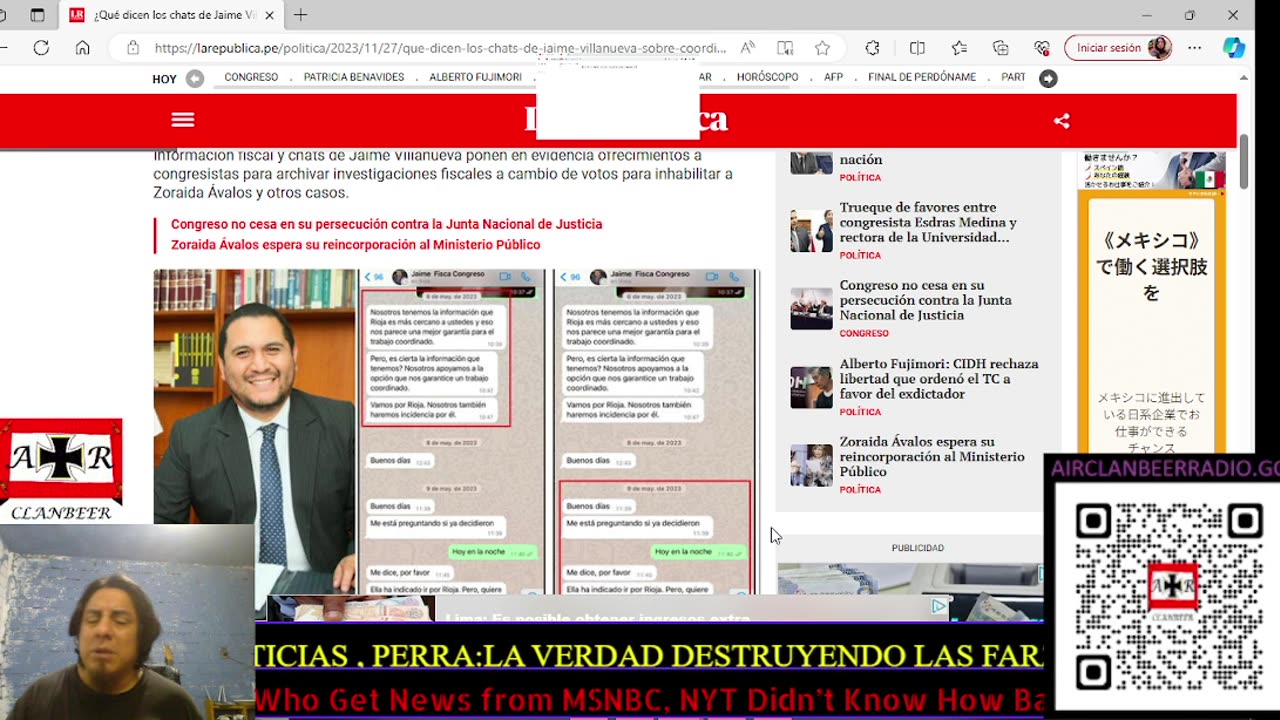
Task: Open second Jaime Fisca Congreso chat screenshot
Action: click(x=656, y=432)
